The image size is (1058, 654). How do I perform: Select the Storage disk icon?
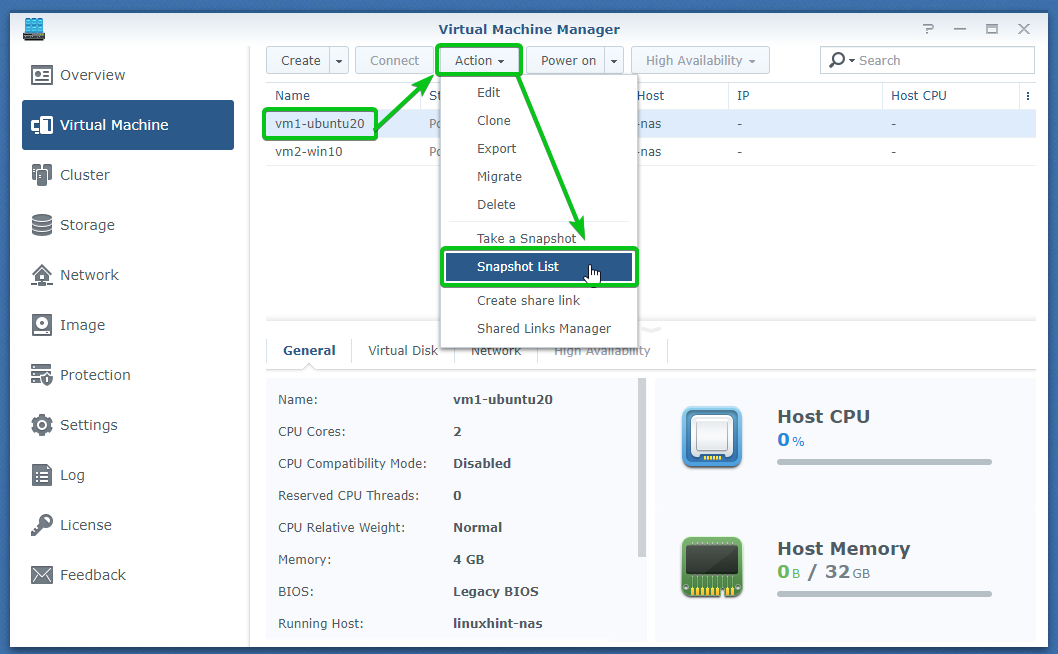(x=42, y=225)
